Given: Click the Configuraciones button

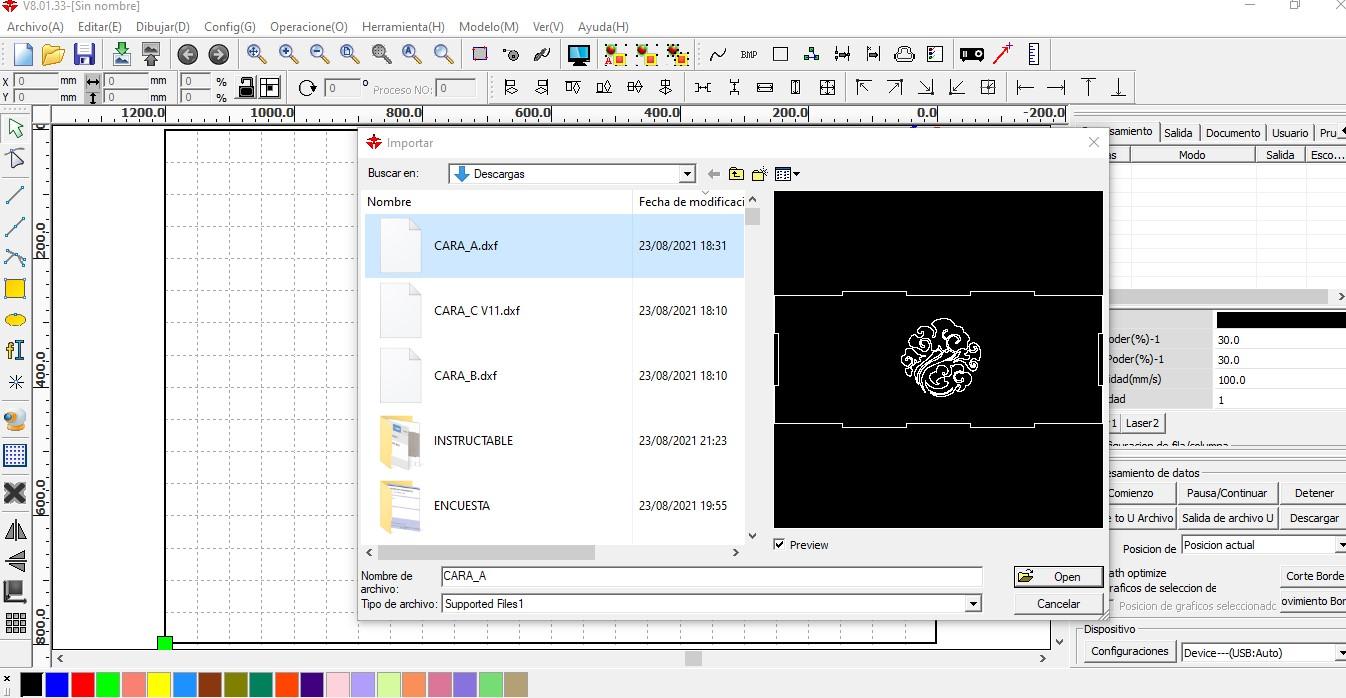Looking at the screenshot, I should click(1130, 652).
